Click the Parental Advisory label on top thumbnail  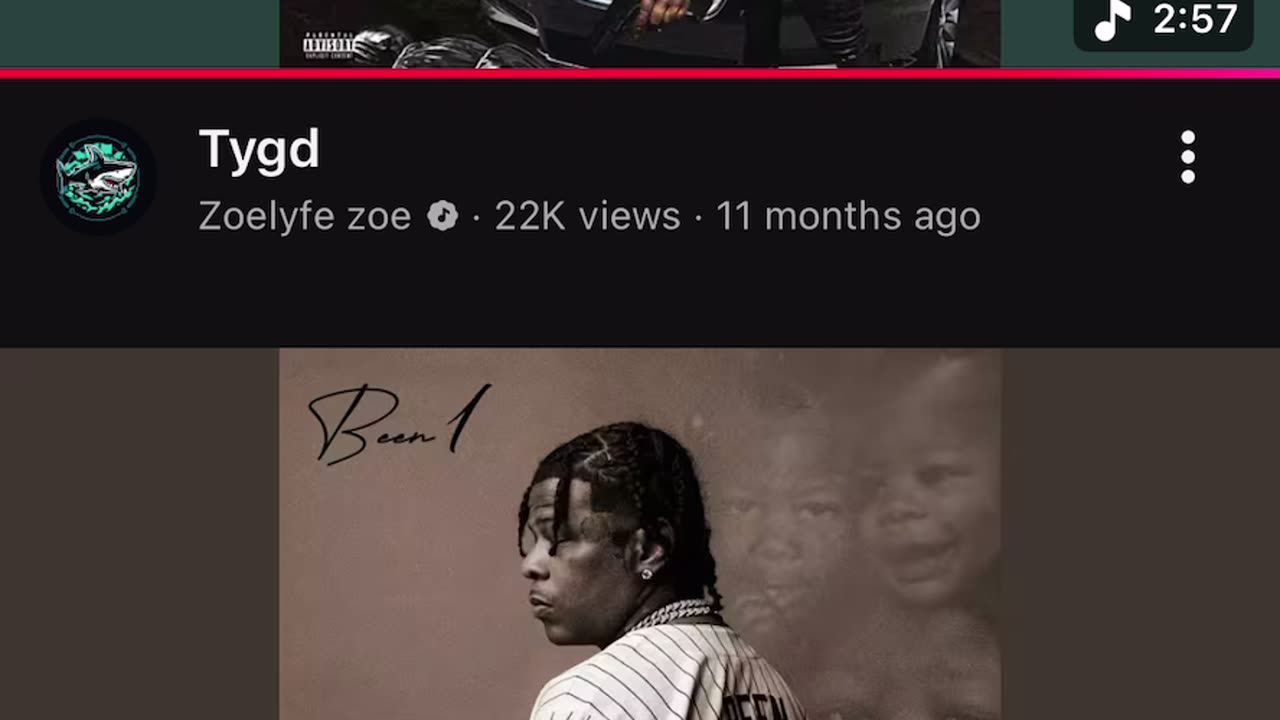329,44
